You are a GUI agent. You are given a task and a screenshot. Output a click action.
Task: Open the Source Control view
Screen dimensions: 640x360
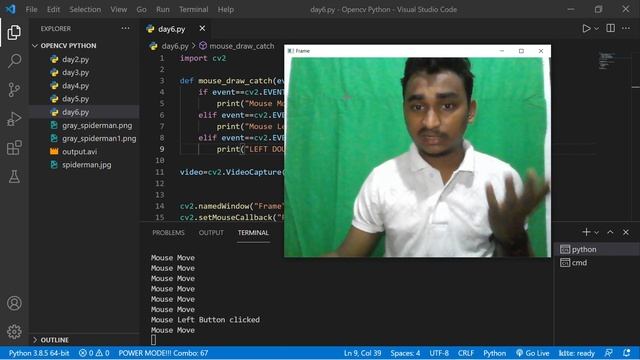[14, 90]
